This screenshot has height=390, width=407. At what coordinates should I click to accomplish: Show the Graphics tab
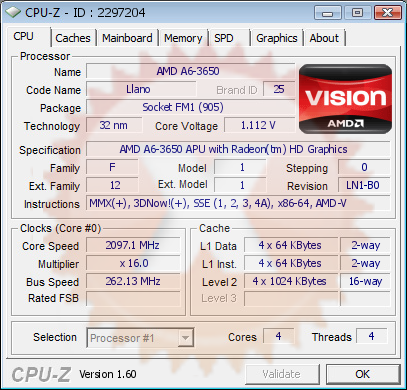click(x=277, y=38)
